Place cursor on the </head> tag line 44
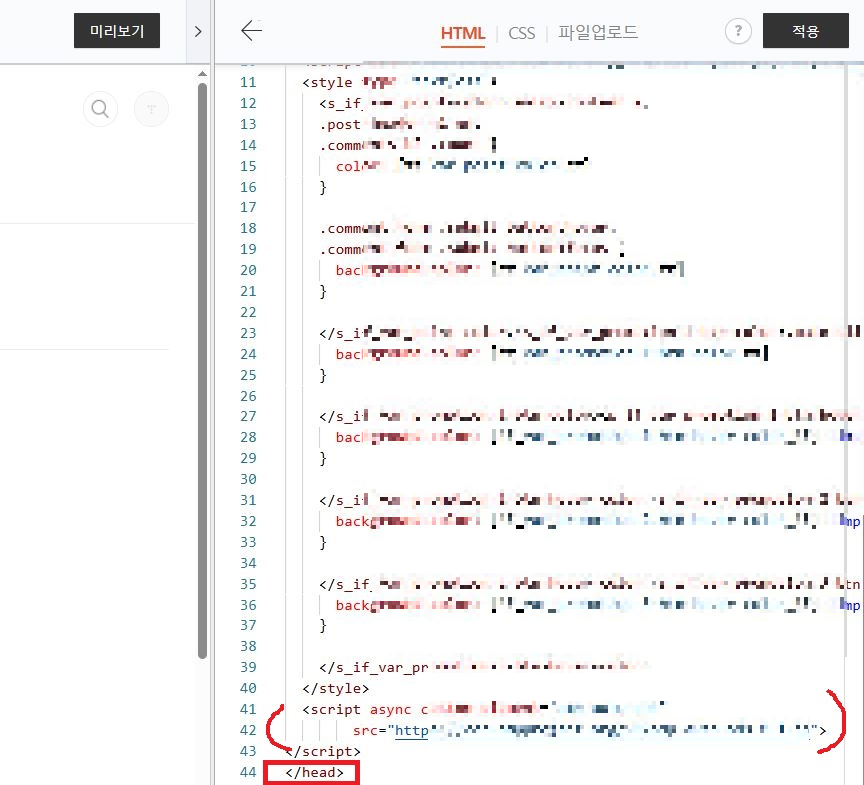 click(315, 772)
